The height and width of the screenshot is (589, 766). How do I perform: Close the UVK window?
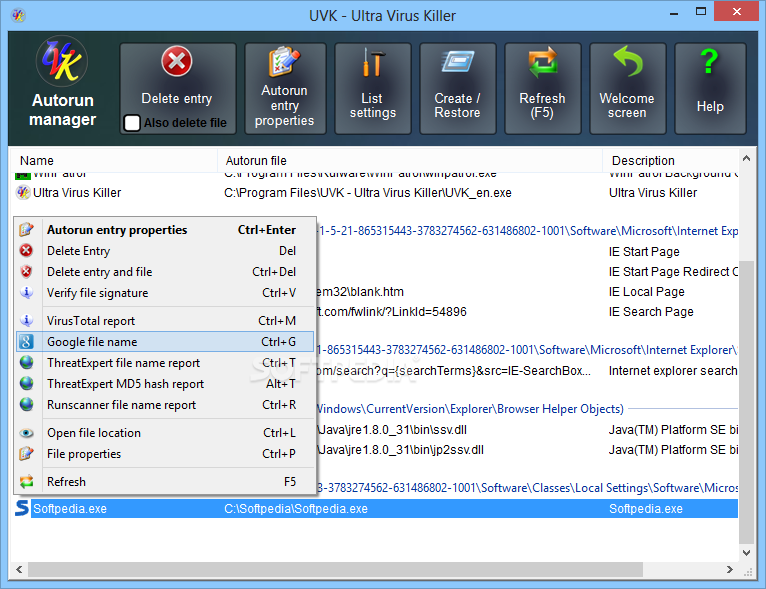point(736,11)
